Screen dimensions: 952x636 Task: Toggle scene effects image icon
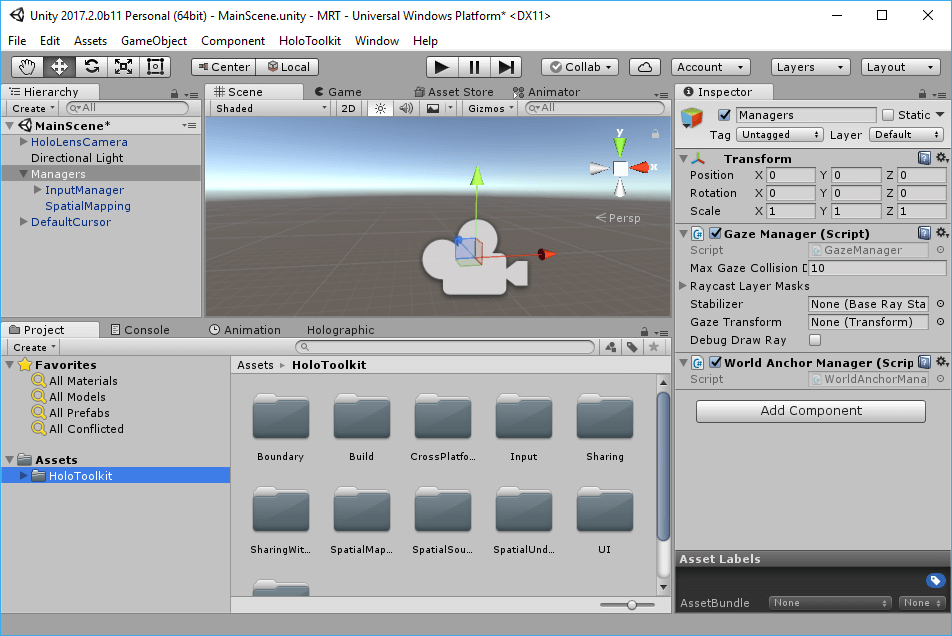433,108
